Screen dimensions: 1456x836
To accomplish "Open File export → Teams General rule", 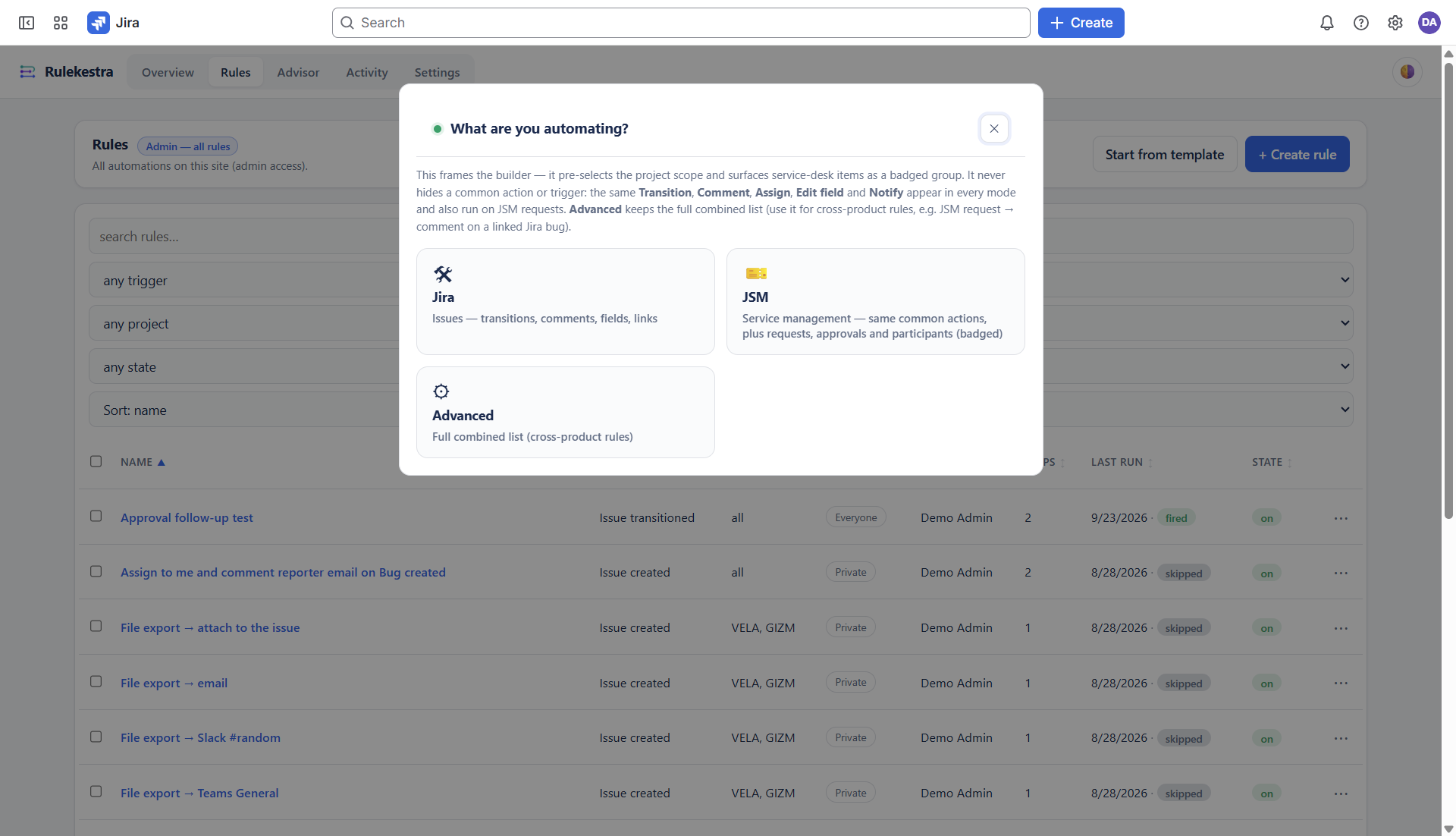I will 199,793.
